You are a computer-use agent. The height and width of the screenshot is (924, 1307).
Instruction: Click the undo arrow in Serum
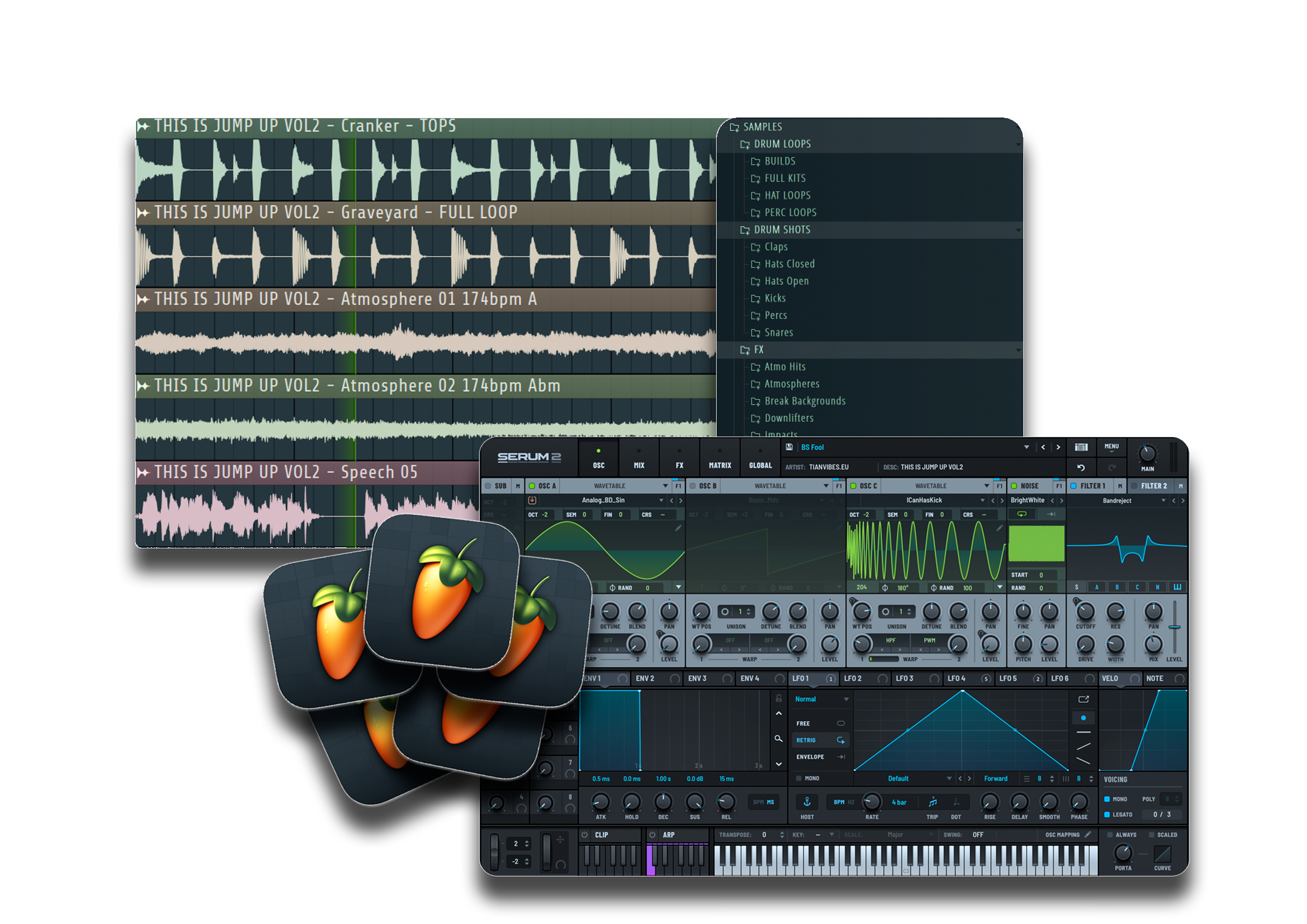tap(1081, 468)
